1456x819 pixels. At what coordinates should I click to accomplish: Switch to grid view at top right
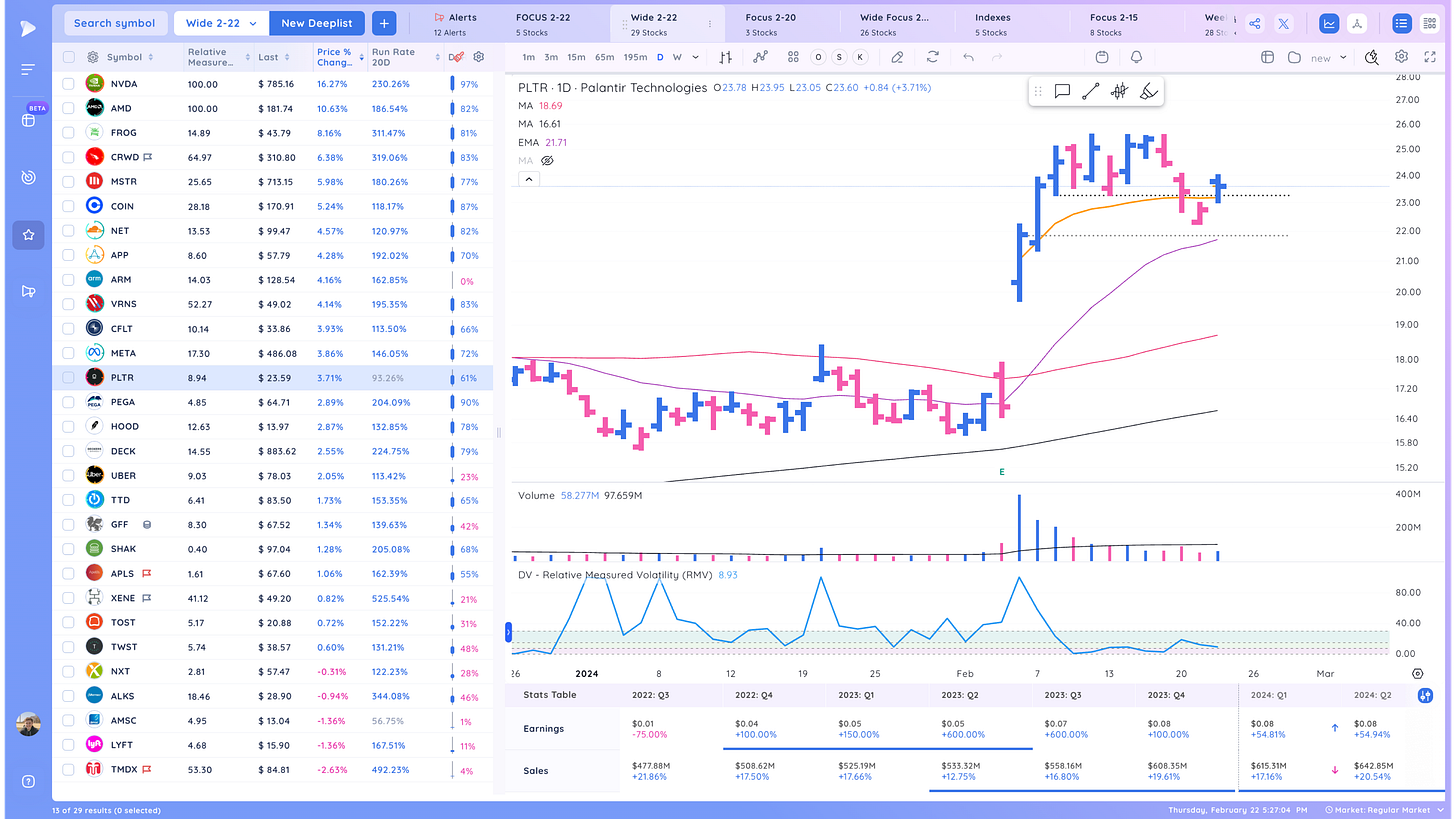point(1428,23)
